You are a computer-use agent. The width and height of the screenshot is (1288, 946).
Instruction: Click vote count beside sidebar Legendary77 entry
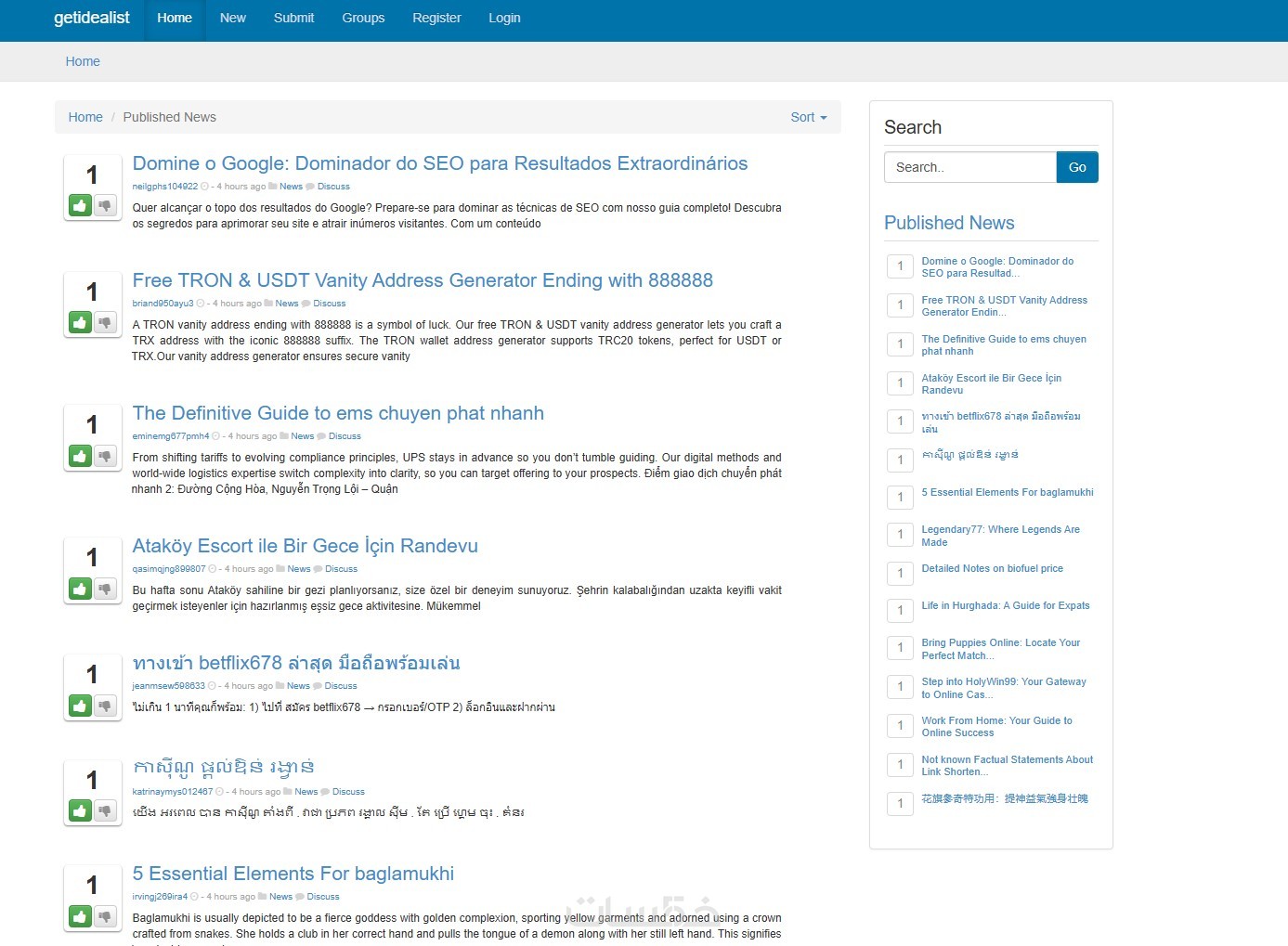[900, 535]
